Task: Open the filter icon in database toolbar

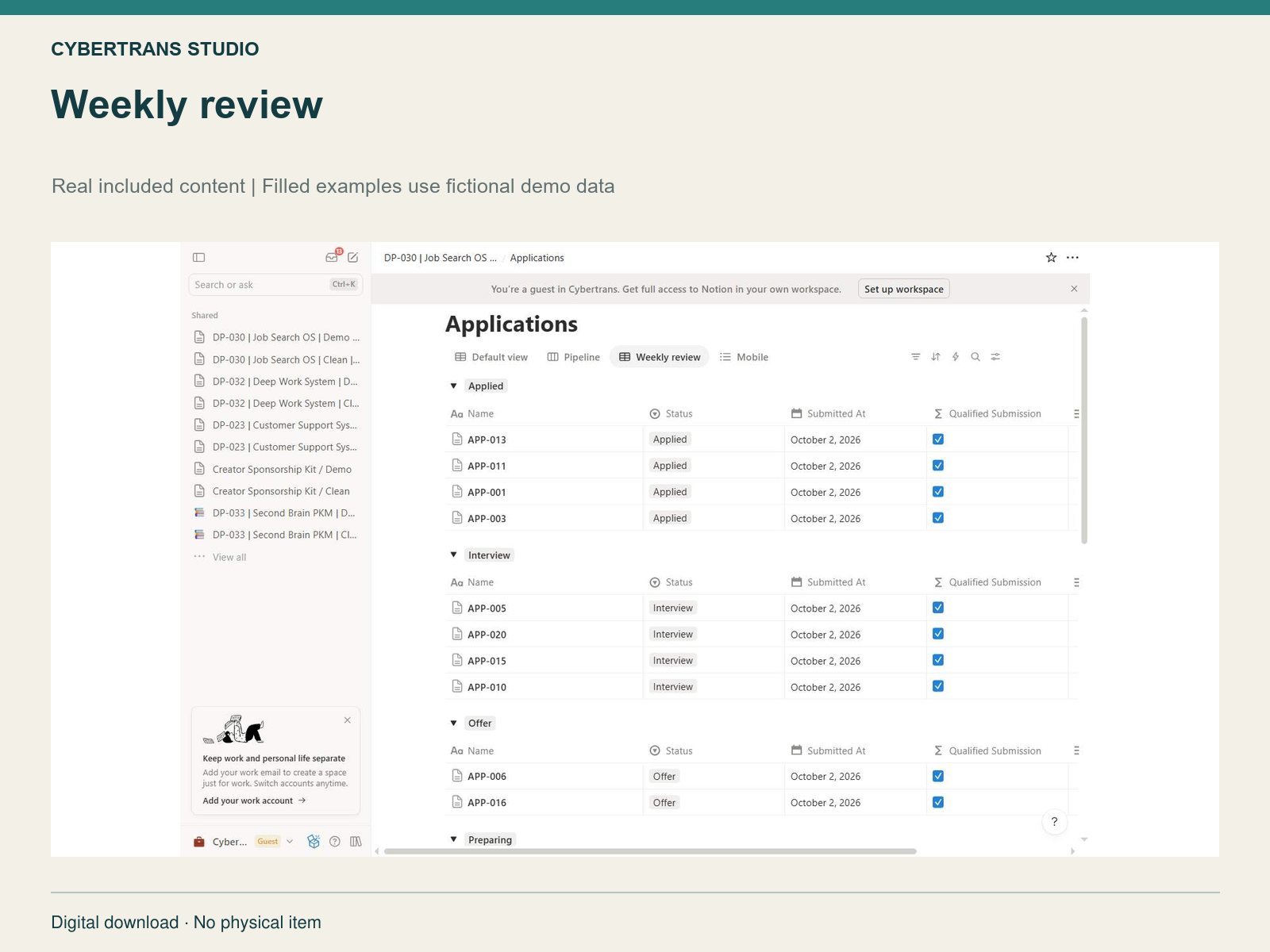Action: point(915,357)
